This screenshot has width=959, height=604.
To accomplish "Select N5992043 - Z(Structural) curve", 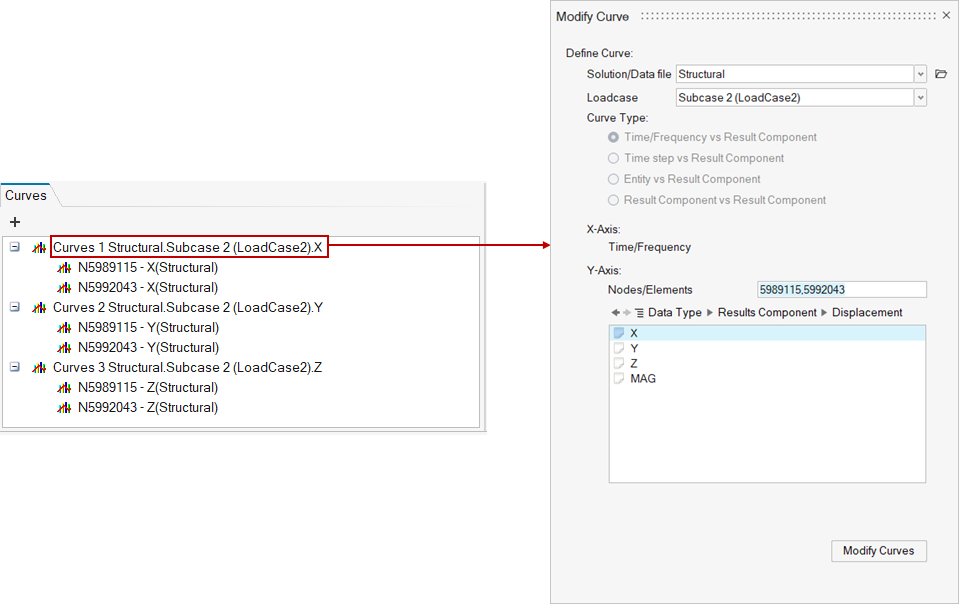I will [148, 408].
